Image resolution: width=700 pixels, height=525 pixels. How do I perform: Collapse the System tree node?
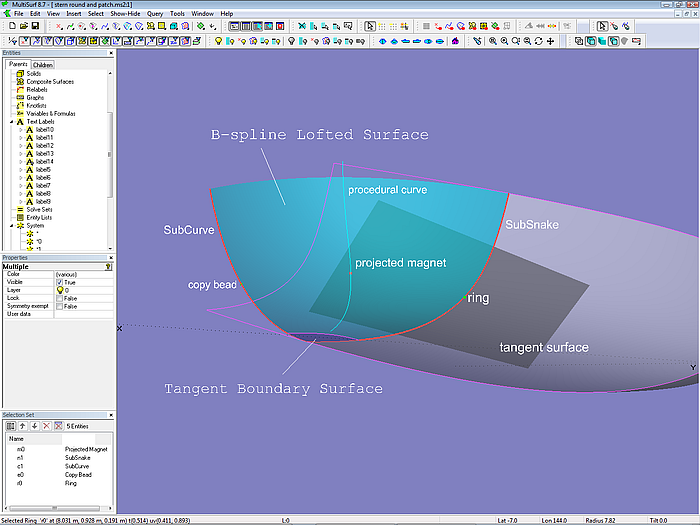10,225
